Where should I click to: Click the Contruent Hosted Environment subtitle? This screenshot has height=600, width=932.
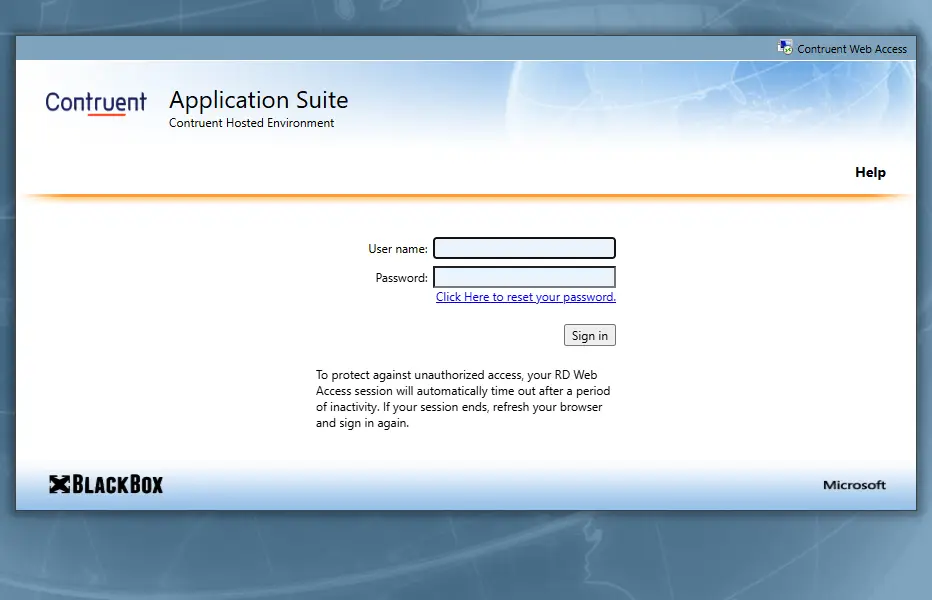tap(251, 123)
